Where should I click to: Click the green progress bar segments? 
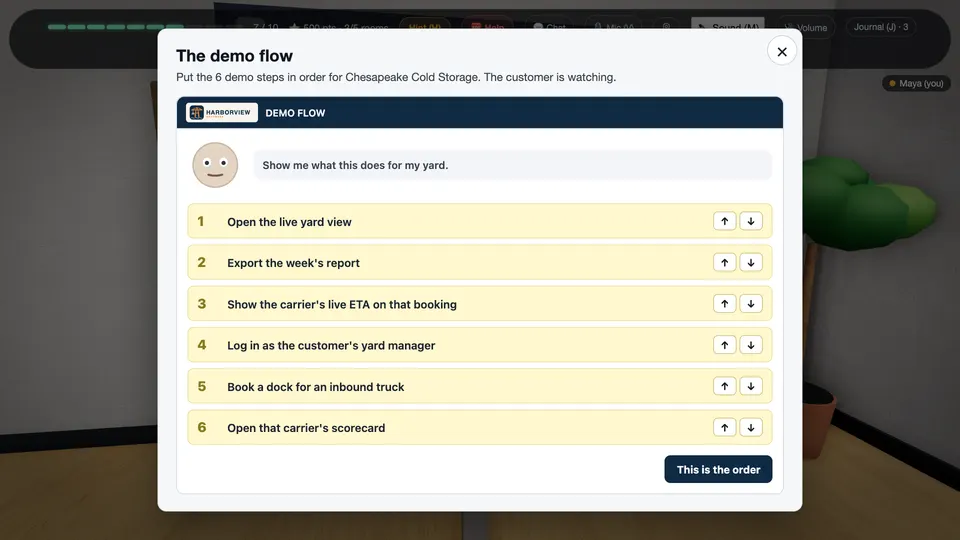click(x=116, y=27)
